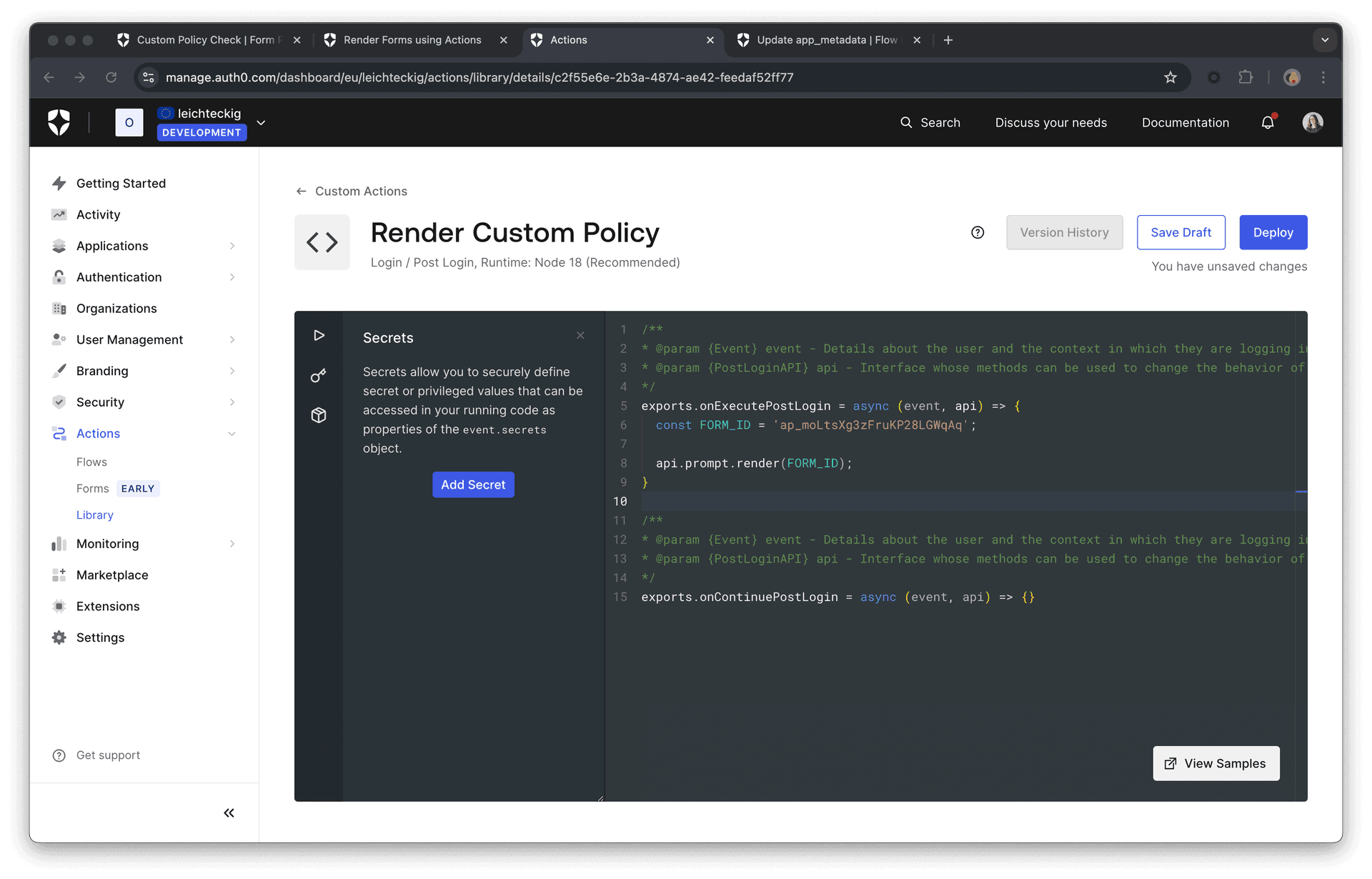Screen dimensions: 1372x879
Task: Click the help question mark near Version History
Action: (x=977, y=232)
